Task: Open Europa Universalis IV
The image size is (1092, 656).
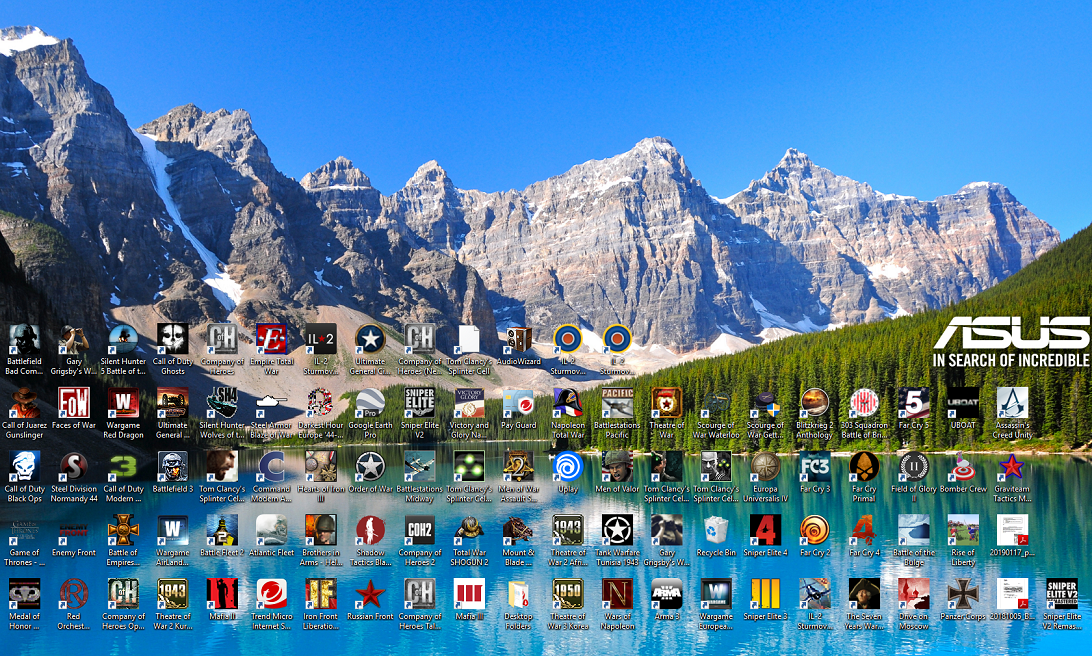Action: pyautogui.click(x=765, y=467)
